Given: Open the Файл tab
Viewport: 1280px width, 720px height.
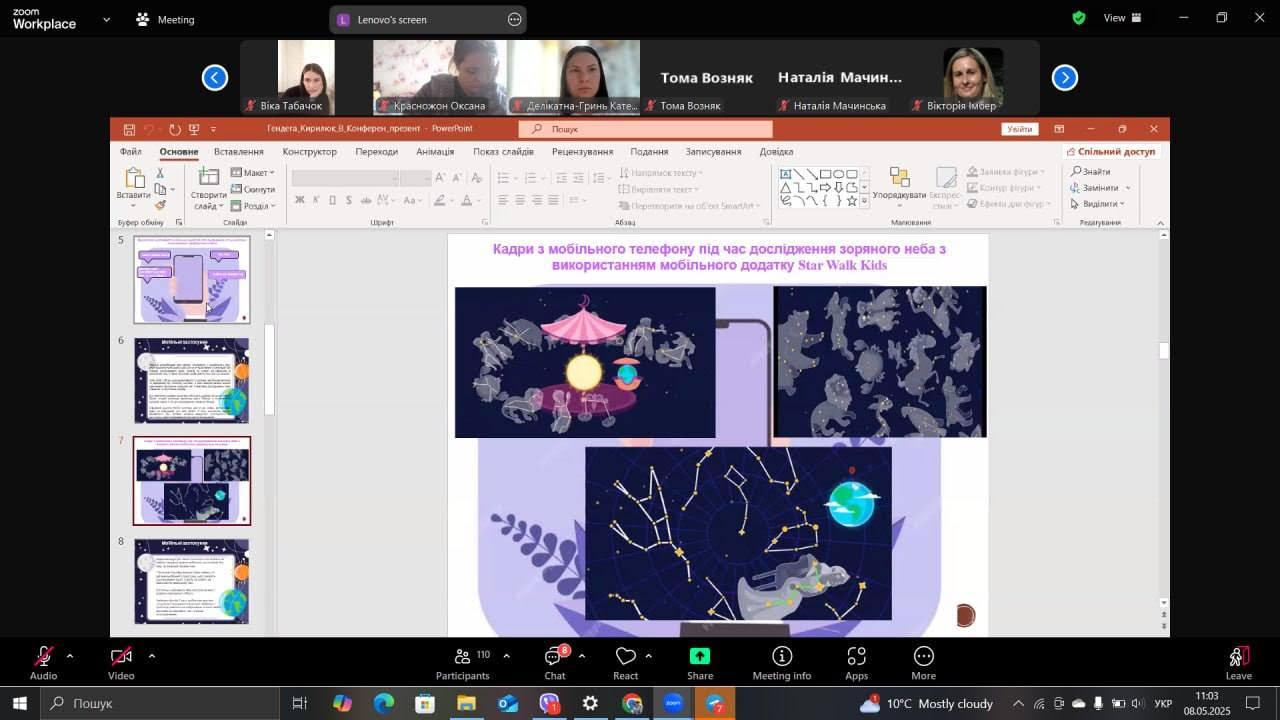Looking at the screenshot, I should coord(131,152).
